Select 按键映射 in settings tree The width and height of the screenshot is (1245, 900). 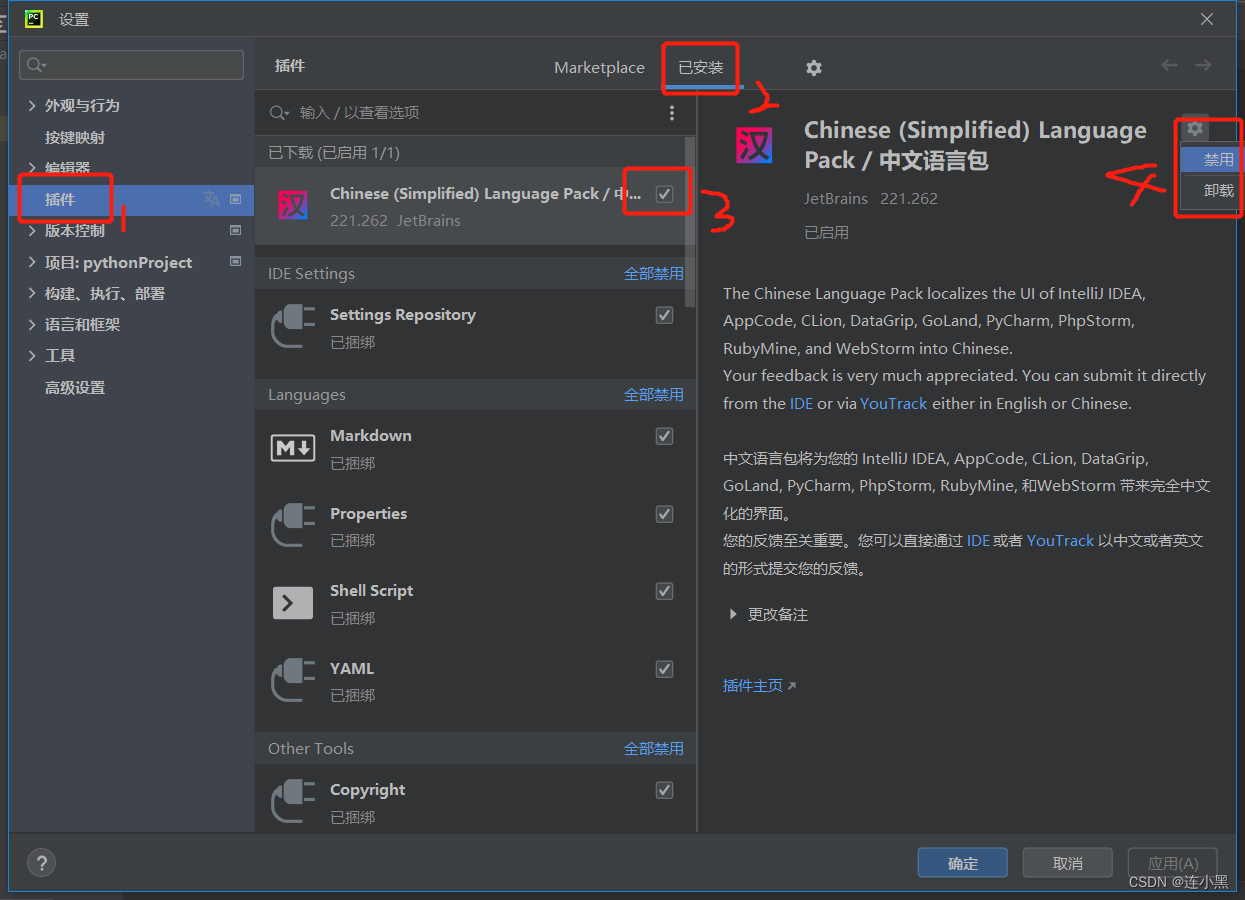pyautogui.click(x=75, y=137)
